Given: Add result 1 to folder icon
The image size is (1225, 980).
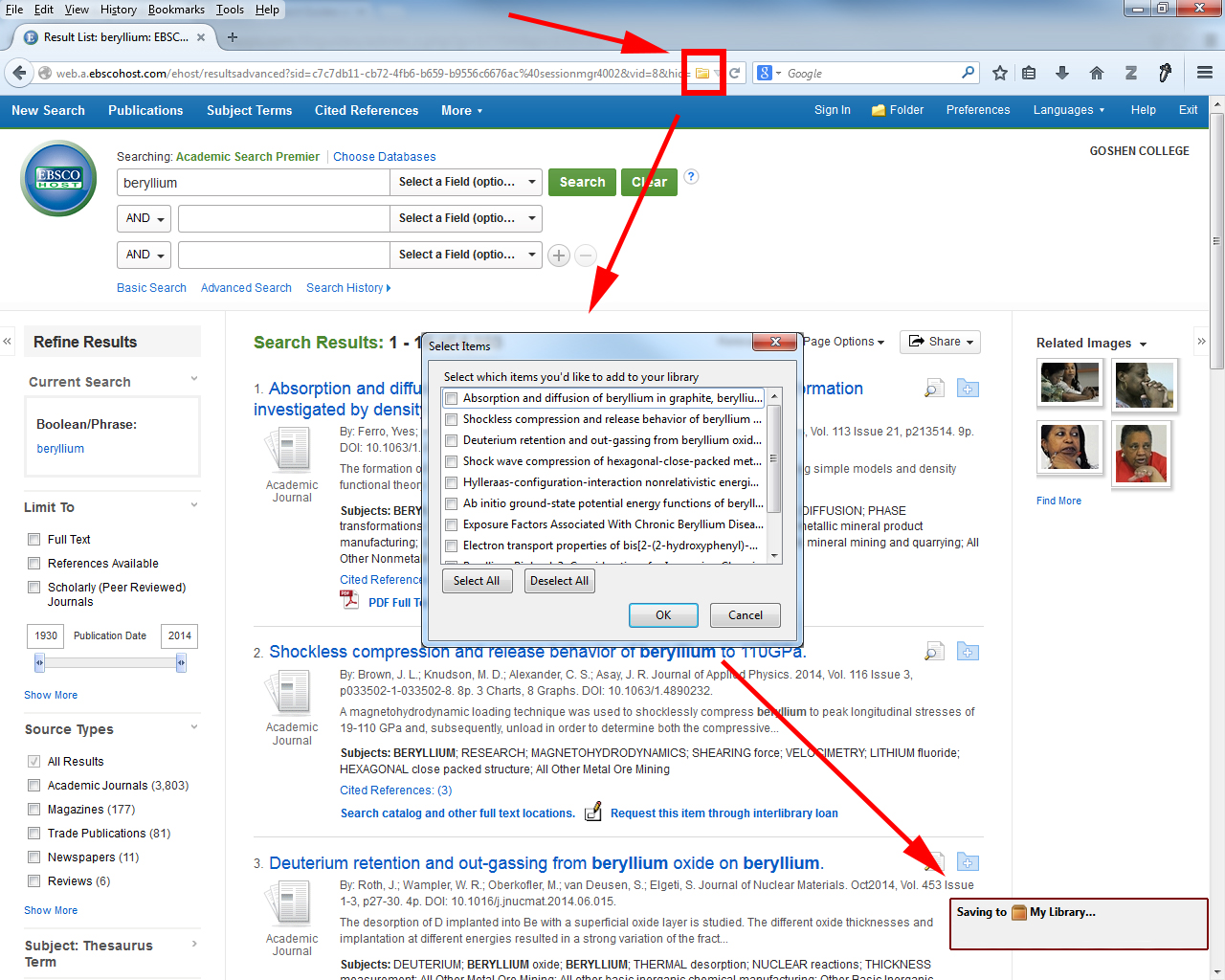Looking at the screenshot, I should [x=968, y=389].
